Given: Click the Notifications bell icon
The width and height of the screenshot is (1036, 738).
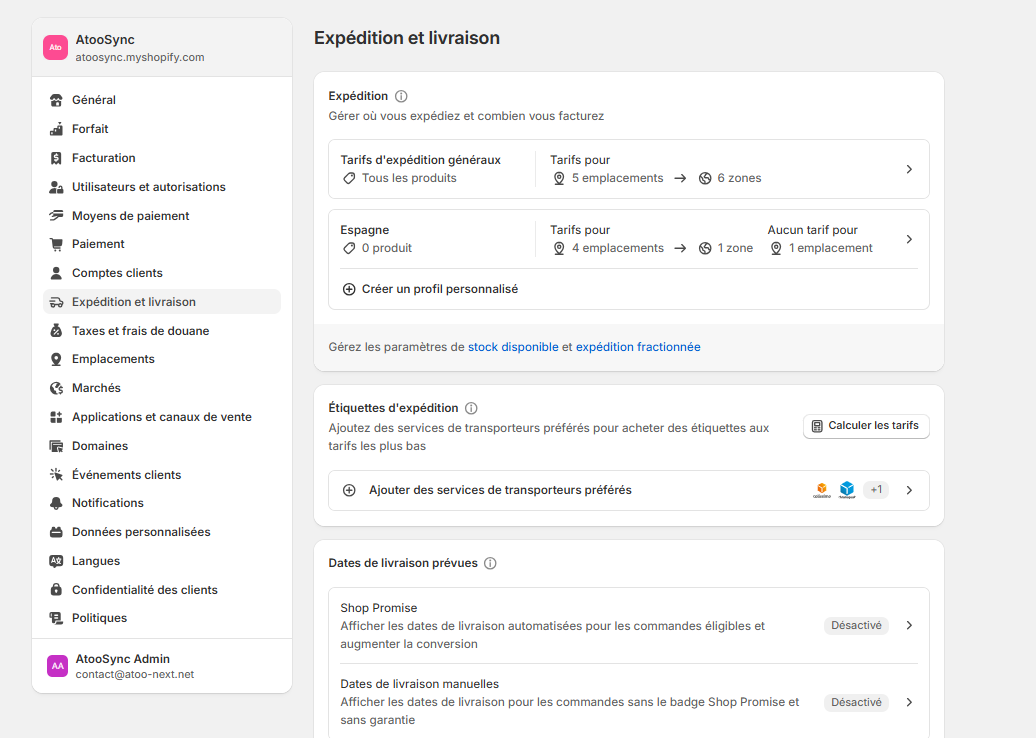Looking at the screenshot, I should click(56, 503).
